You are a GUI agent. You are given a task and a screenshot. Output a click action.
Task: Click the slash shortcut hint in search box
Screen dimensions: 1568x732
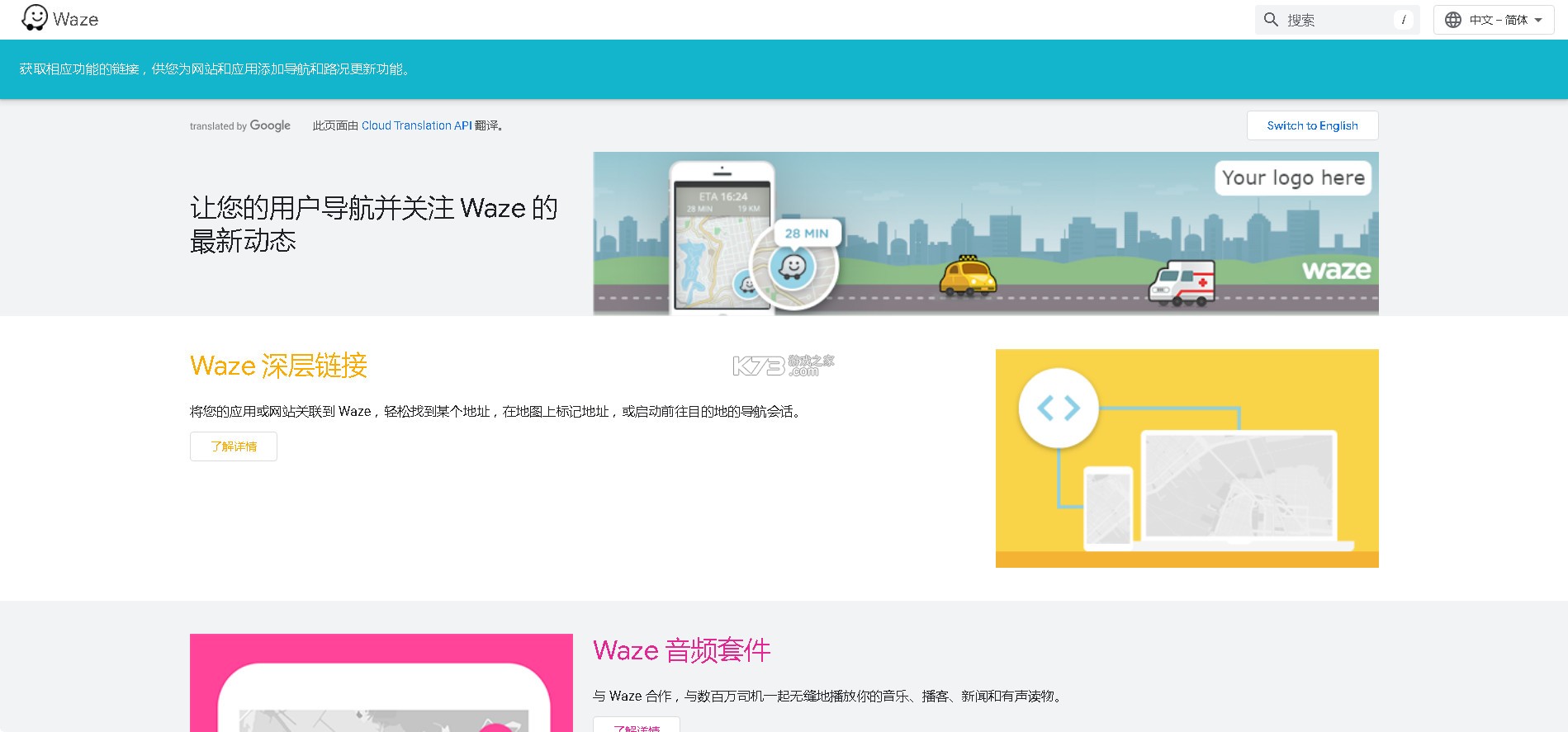[1404, 20]
